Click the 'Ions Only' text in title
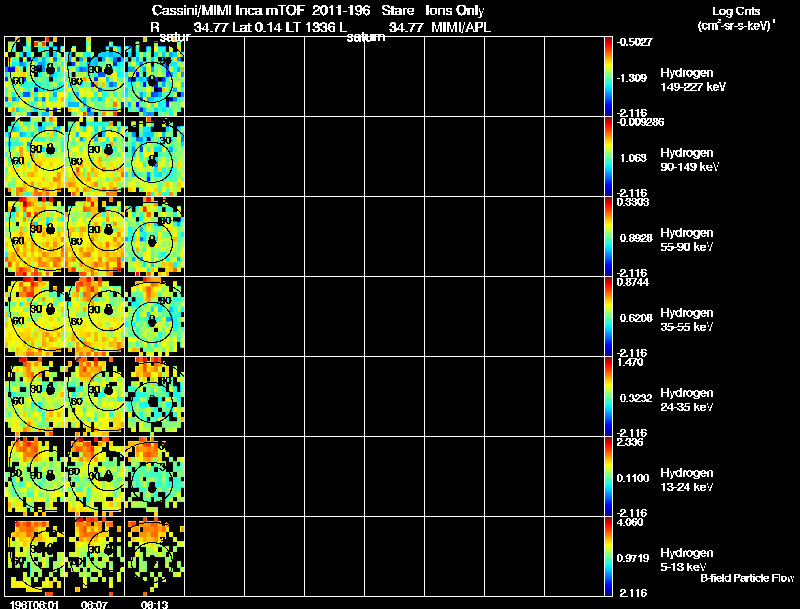The height and width of the screenshot is (609, 800). 455,11
